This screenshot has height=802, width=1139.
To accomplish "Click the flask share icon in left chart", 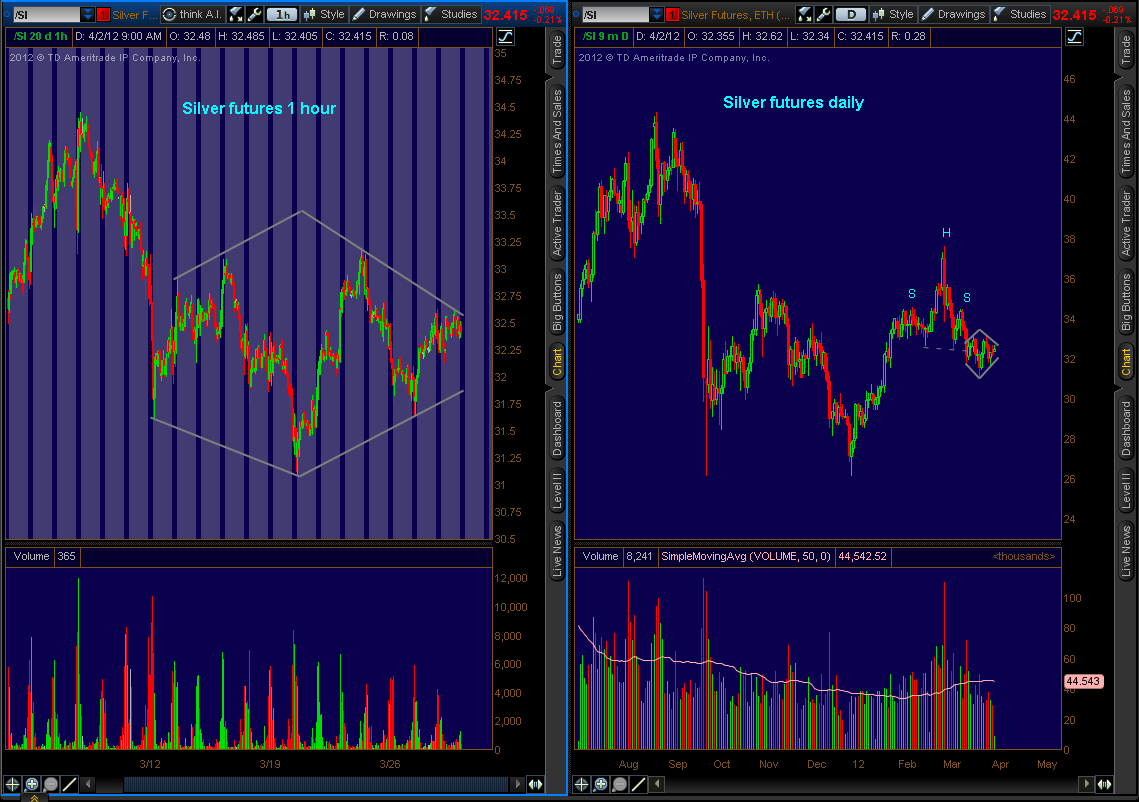I will [x=235, y=14].
